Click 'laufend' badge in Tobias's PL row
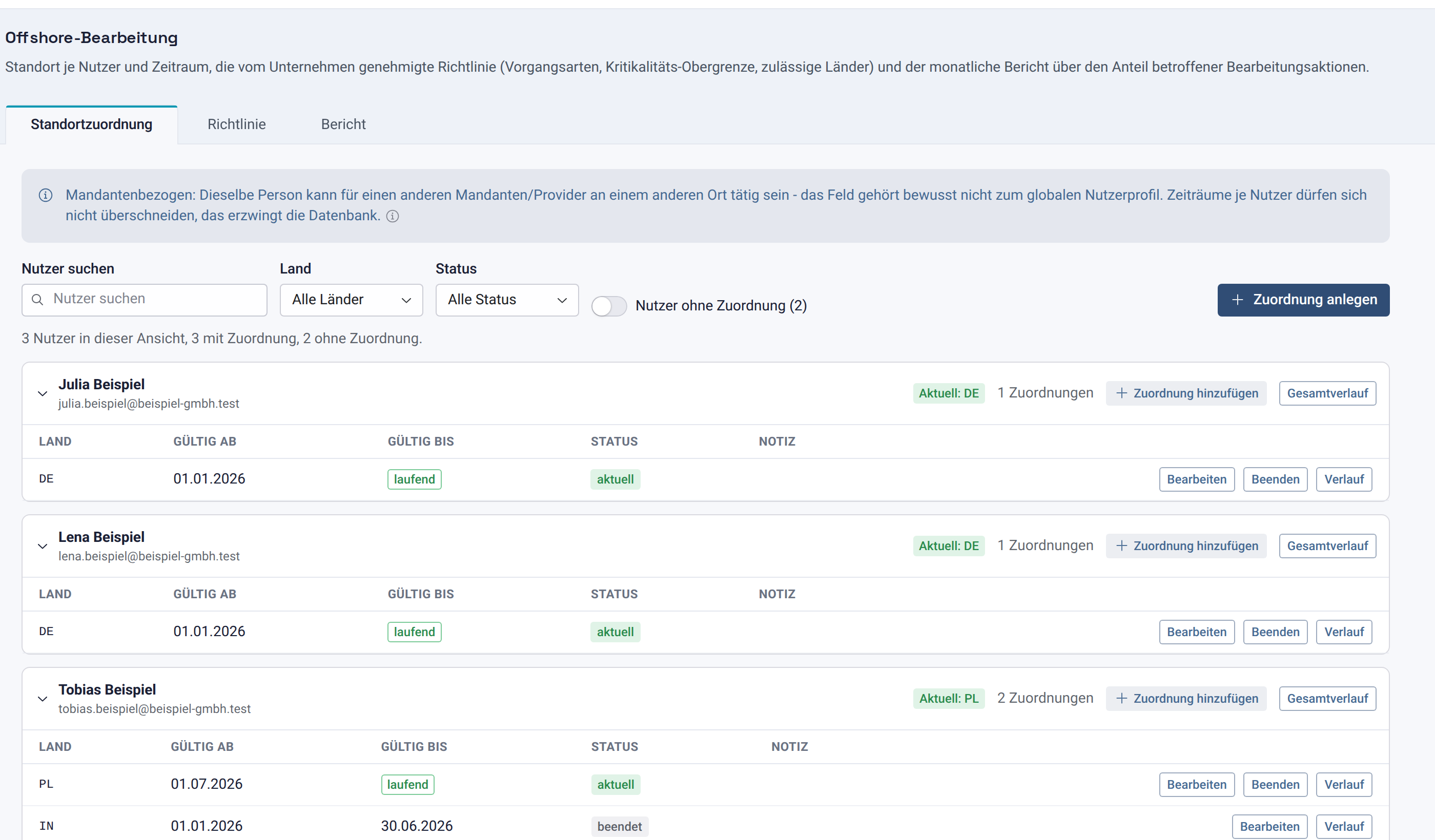This screenshot has width=1435, height=840. (x=408, y=784)
